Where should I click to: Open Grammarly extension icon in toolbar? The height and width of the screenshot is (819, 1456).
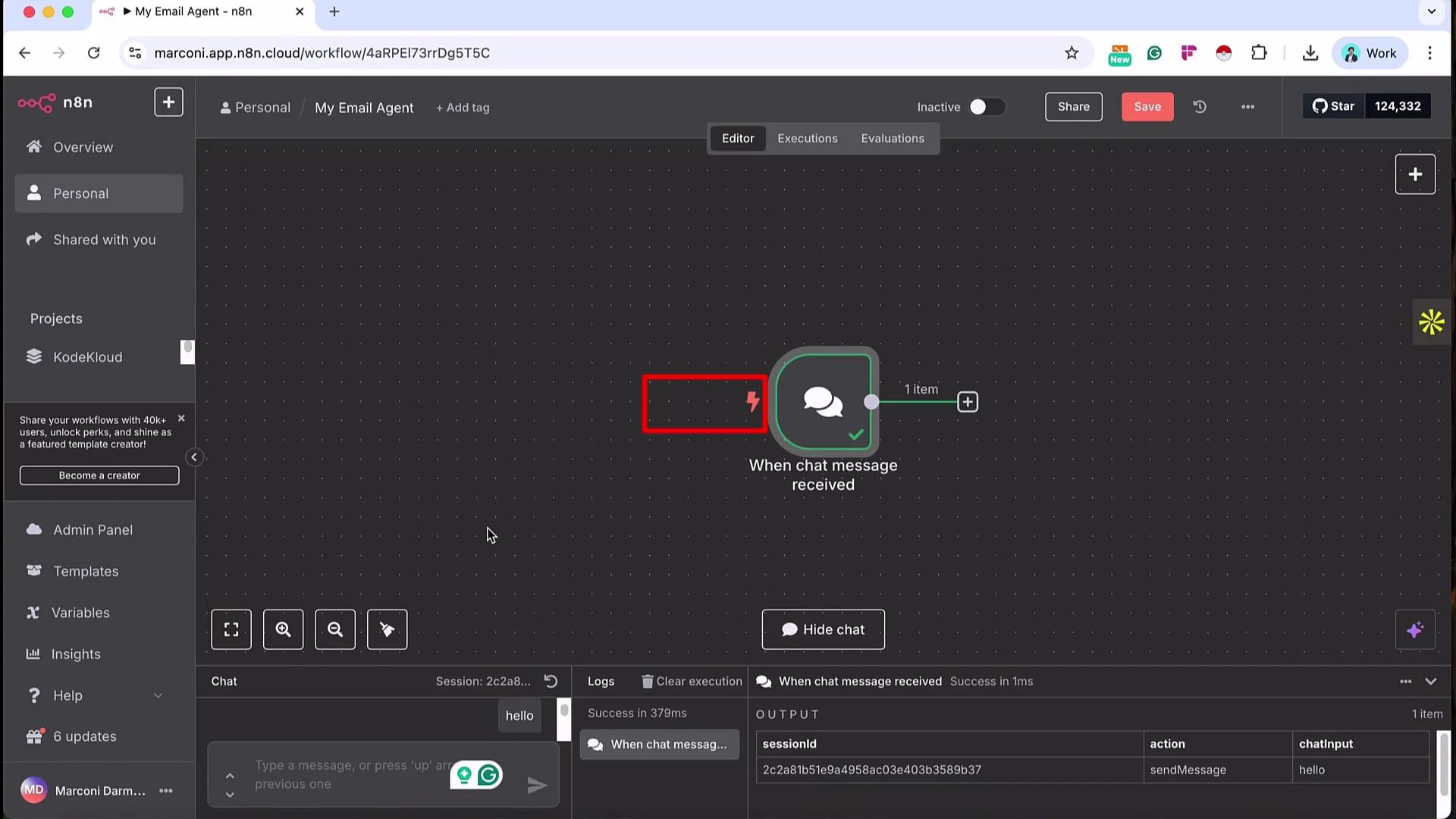1154,53
